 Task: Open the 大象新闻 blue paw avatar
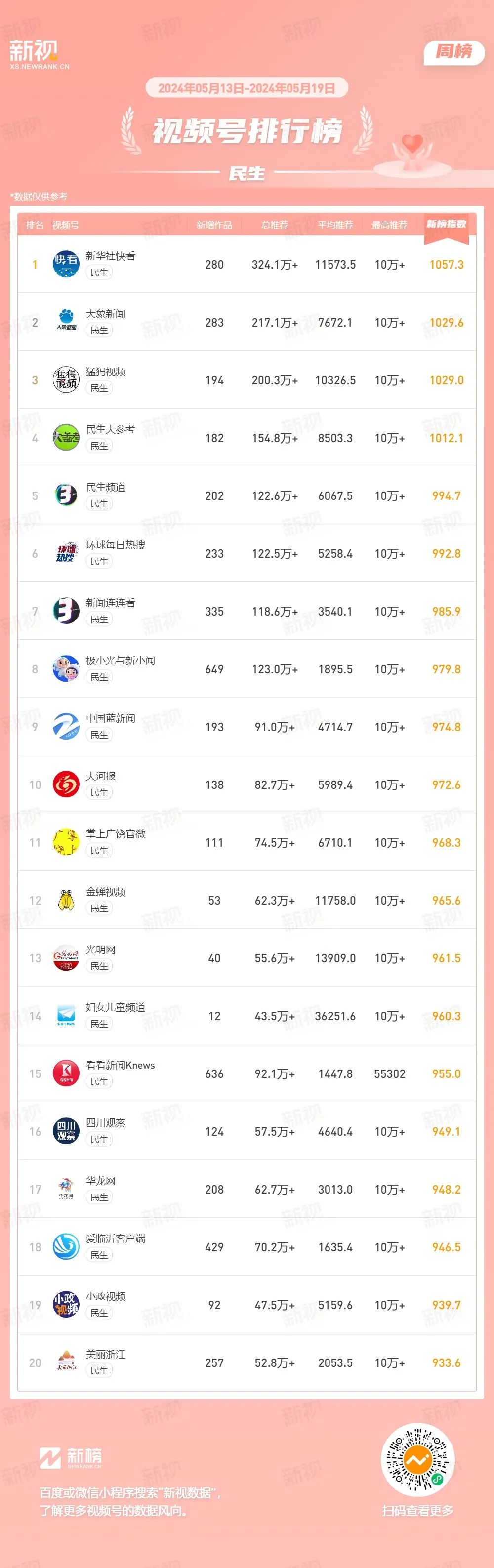(x=66, y=322)
